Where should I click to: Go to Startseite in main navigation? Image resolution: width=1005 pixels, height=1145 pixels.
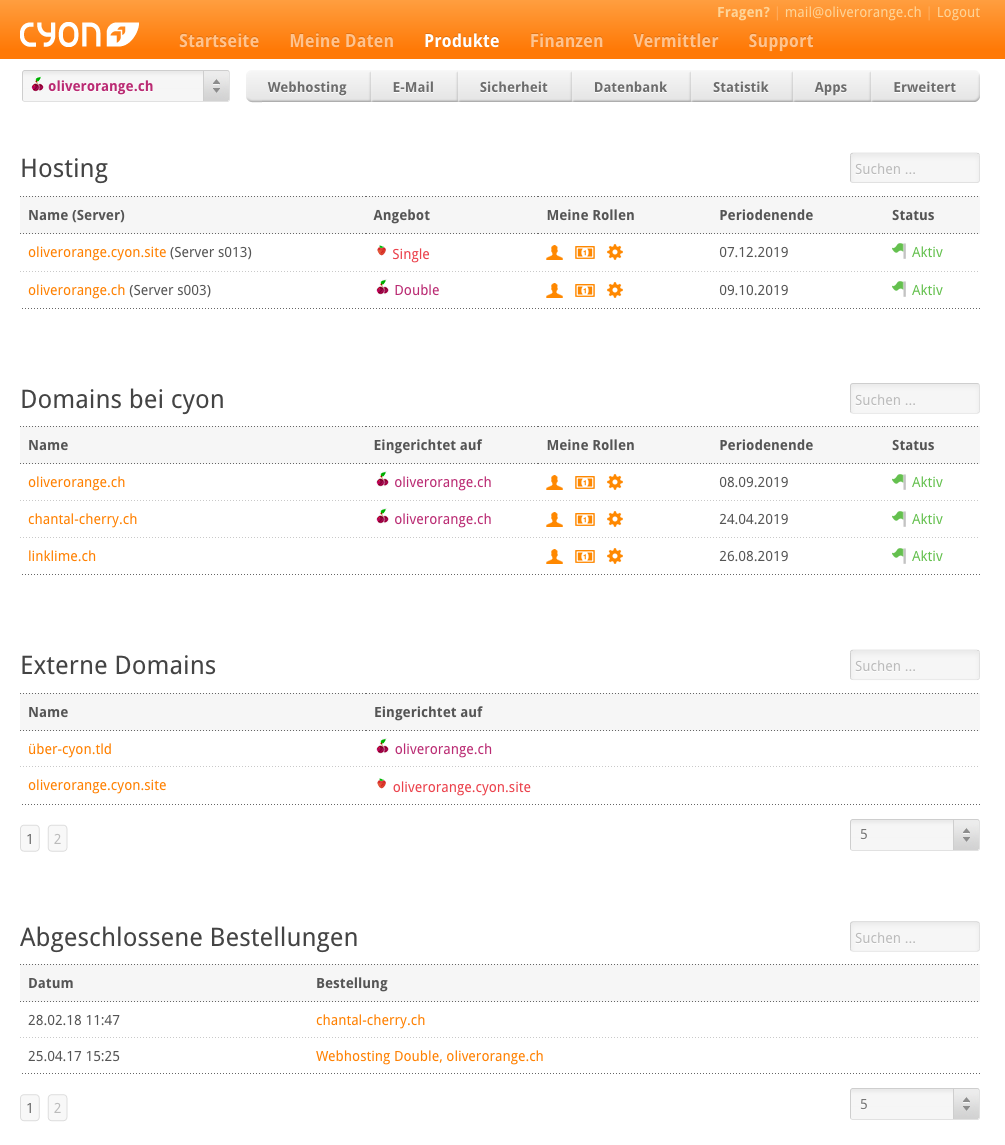219,41
